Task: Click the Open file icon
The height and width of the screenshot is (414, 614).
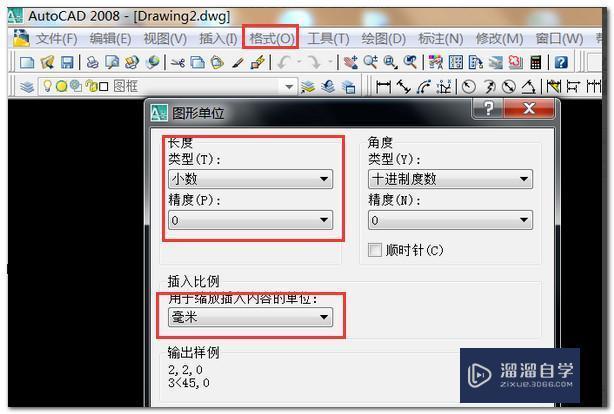Action: point(47,62)
